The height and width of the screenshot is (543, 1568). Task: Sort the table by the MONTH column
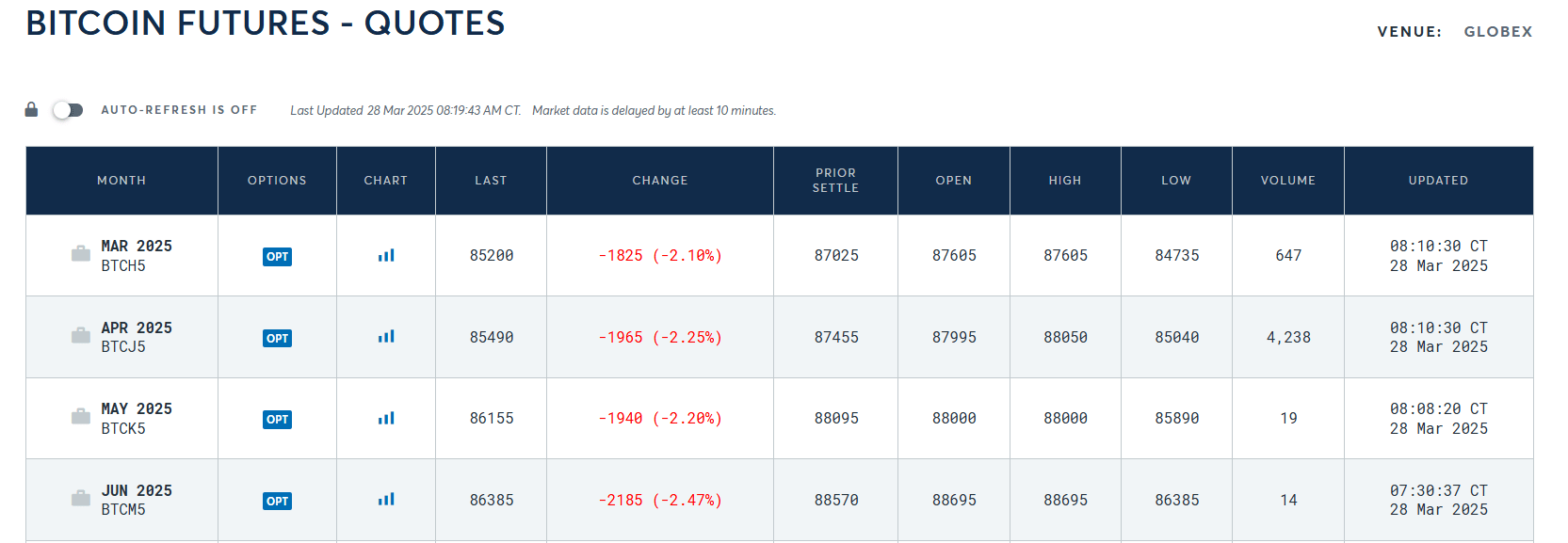point(121,180)
